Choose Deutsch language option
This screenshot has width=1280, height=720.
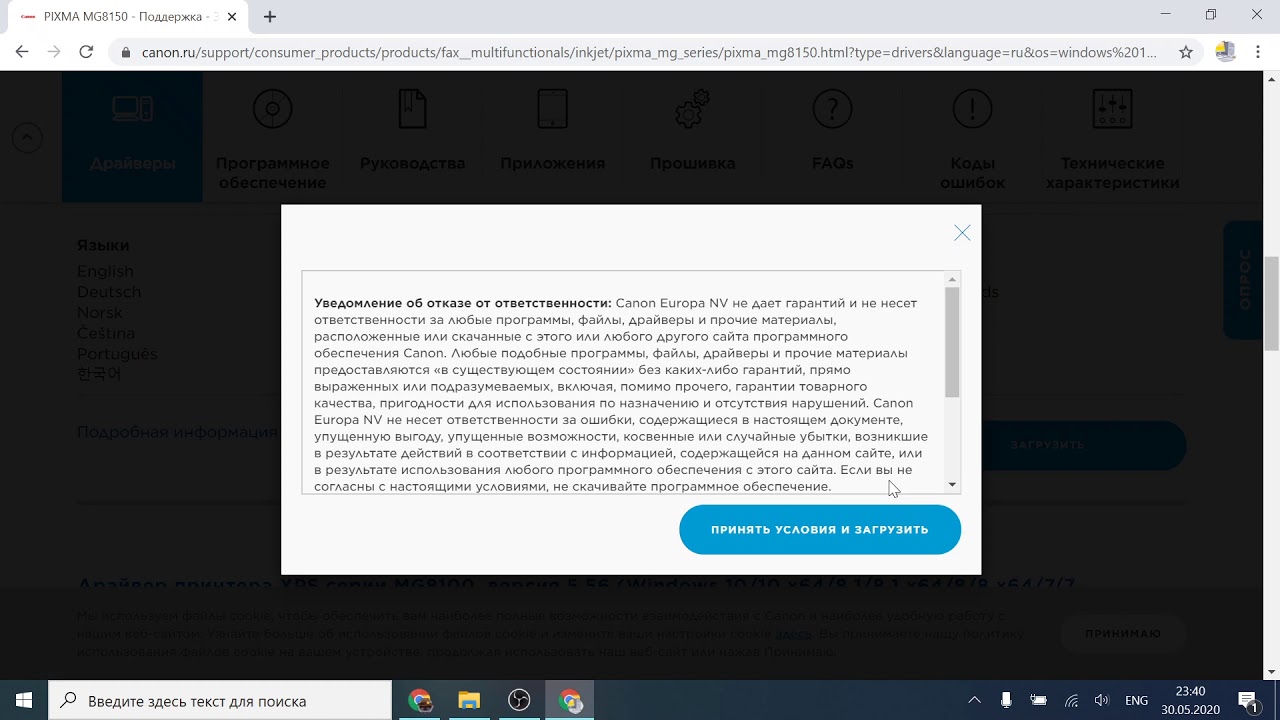109,292
